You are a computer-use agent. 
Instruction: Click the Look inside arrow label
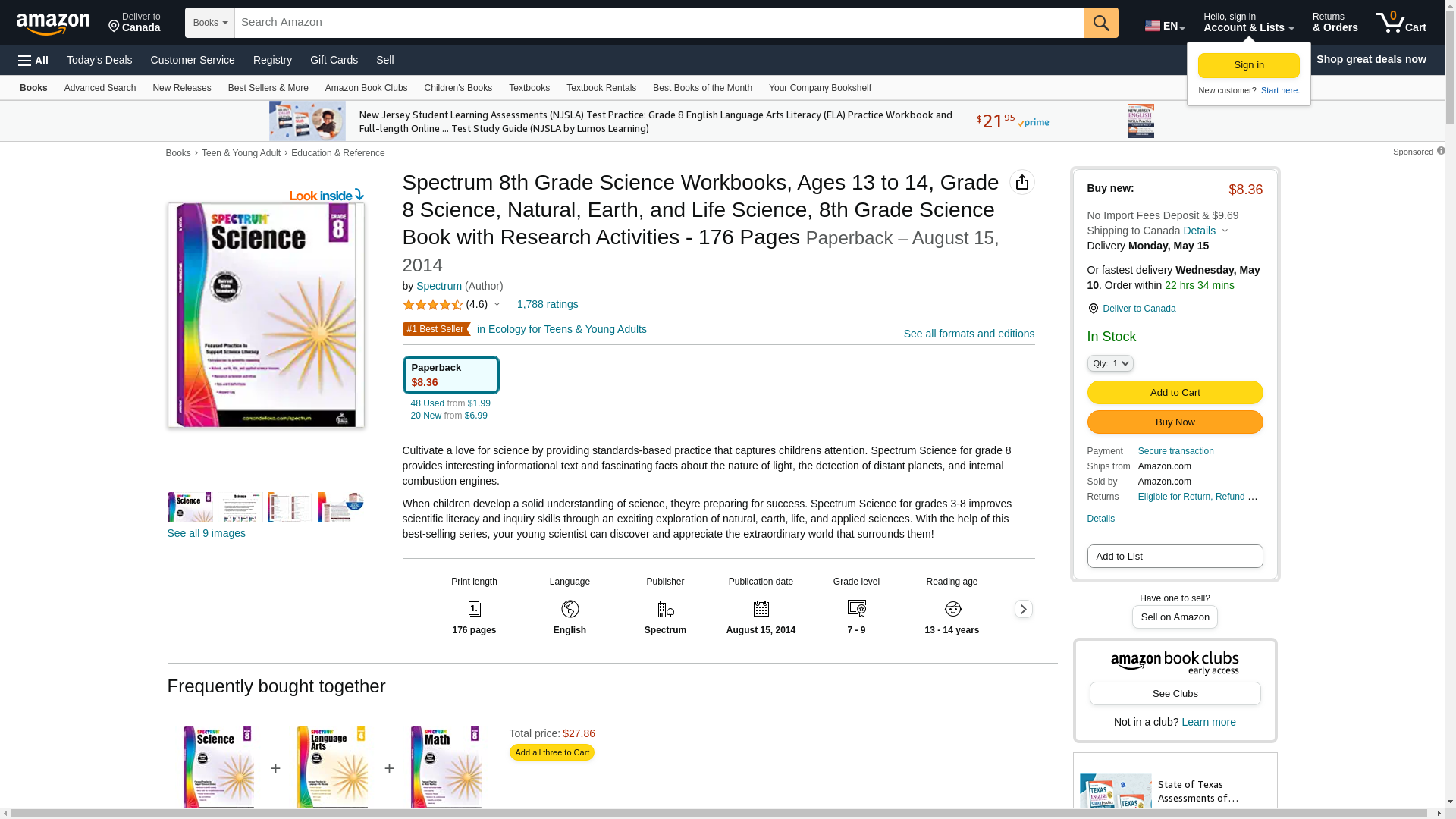pyautogui.click(x=326, y=196)
